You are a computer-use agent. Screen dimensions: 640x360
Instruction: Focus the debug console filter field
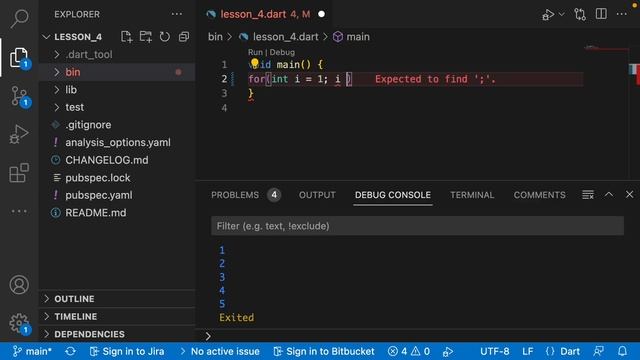pos(417,226)
